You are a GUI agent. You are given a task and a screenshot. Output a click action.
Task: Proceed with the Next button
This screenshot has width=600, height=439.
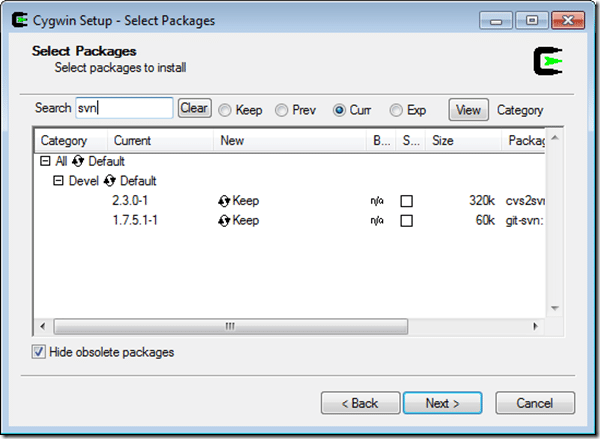tap(442, 403)
